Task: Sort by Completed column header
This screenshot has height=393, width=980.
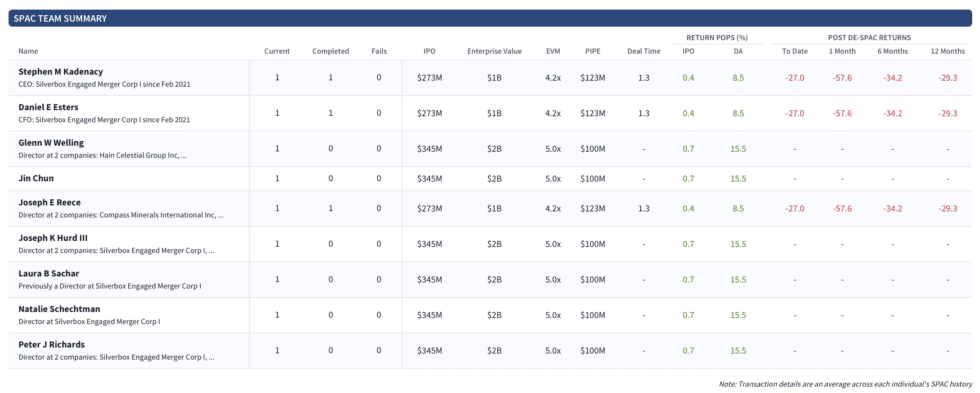Action: [x=331, y=51]
